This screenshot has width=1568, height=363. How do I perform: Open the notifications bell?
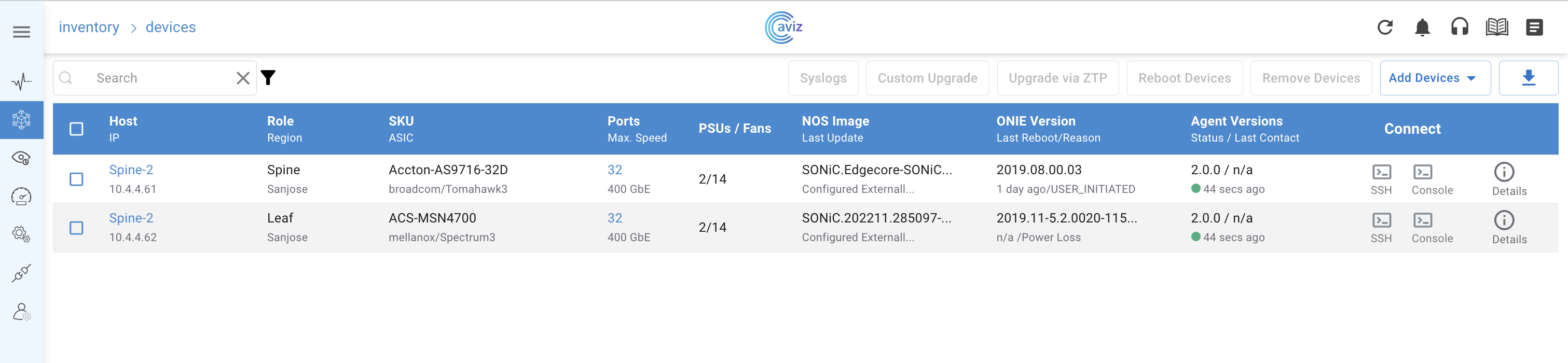click(x=1422, y=27)
